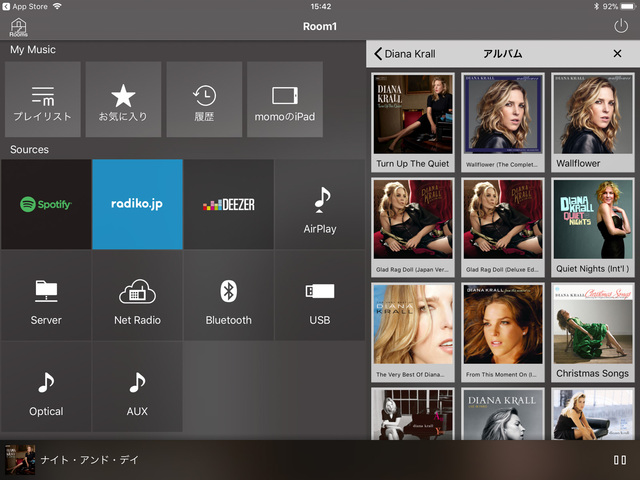The width and height of the screenshot is (640, 480).
Task: Tap the 15:42 clock in status bar
Action: (x=321, y=7)
